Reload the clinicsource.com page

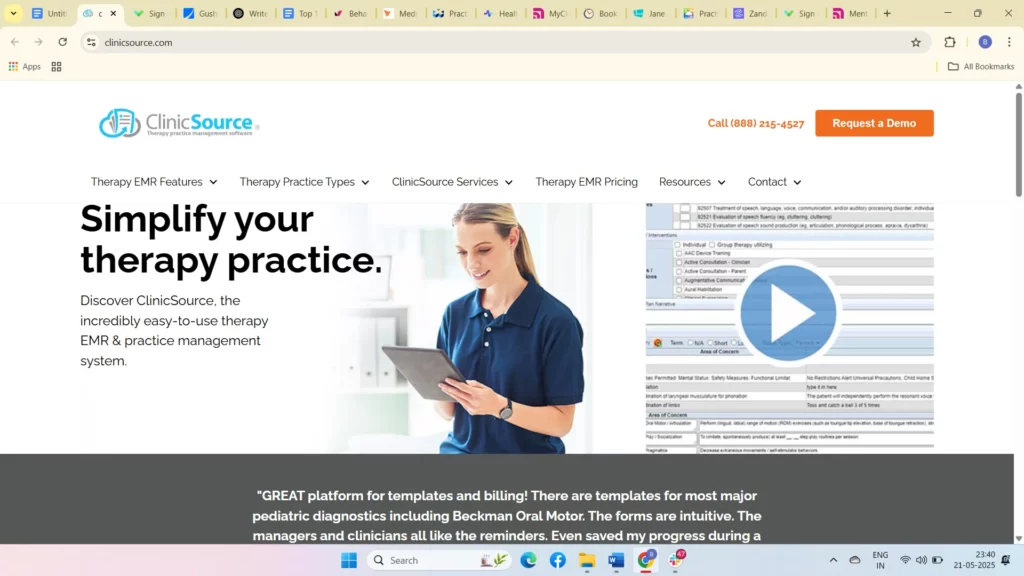[62, 42]
